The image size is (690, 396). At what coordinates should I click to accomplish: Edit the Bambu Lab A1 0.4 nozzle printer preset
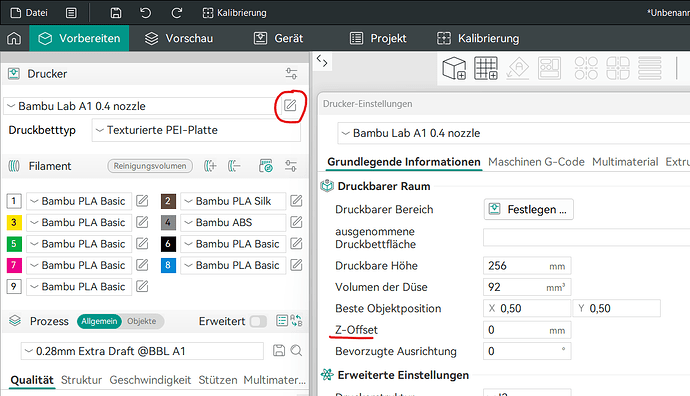point(290,106)
